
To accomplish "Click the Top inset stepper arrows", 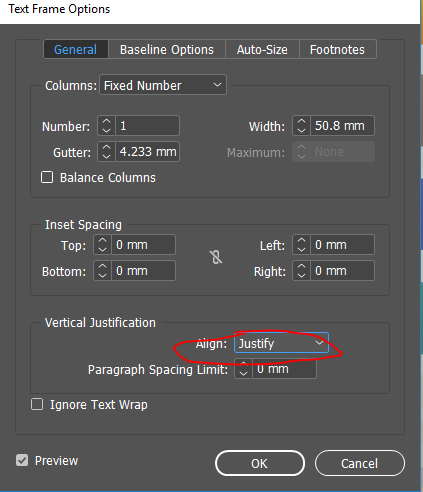I will (102, 245).
